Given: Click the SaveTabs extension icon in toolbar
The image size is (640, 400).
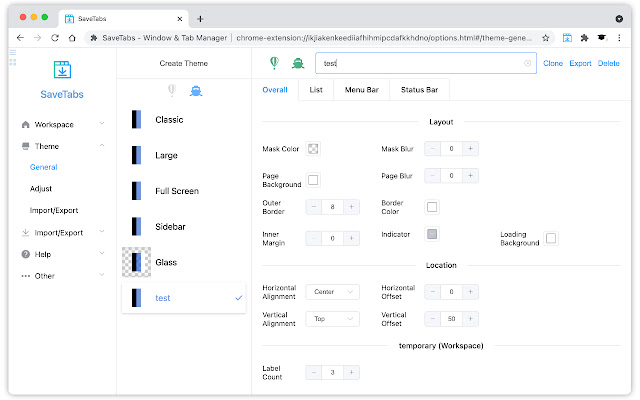Looking at the screenshot, I should click(567, 38).
